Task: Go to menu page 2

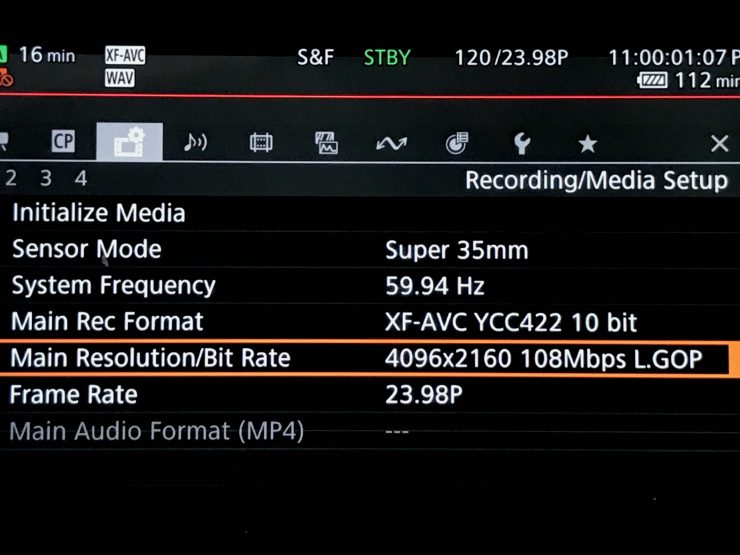Action: 11,178
